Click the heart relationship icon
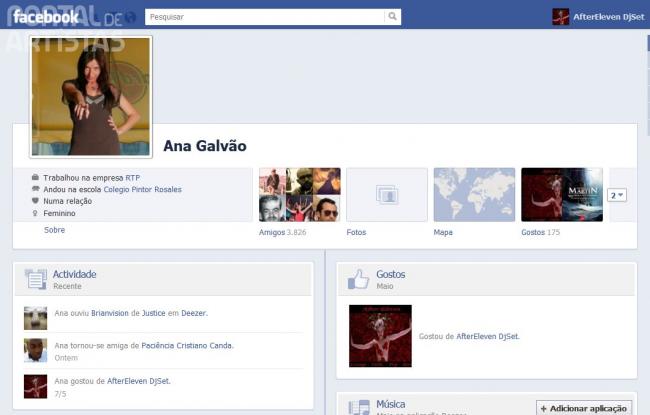The image size is (650, 415). [x=35, y=201]
